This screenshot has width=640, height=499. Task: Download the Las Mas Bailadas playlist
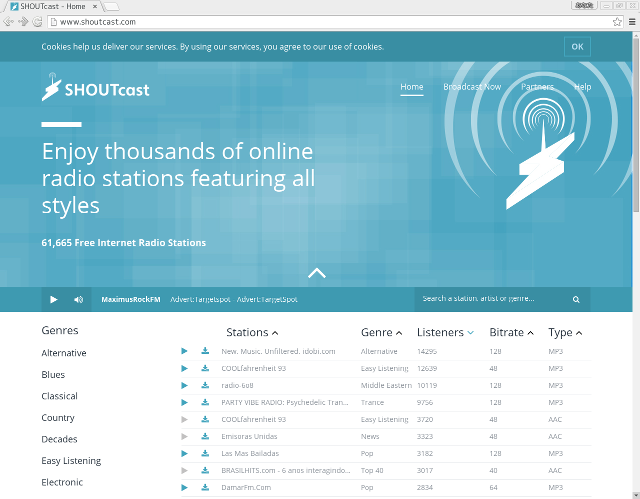point(205,453)
